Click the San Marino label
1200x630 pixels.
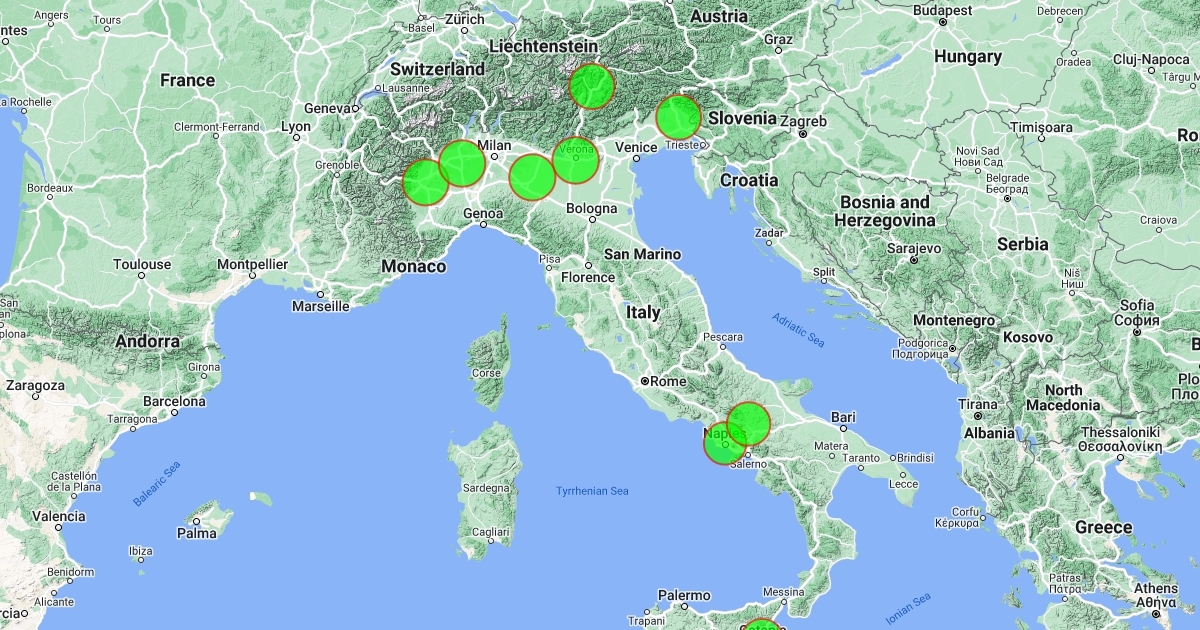tap(643, 254)
